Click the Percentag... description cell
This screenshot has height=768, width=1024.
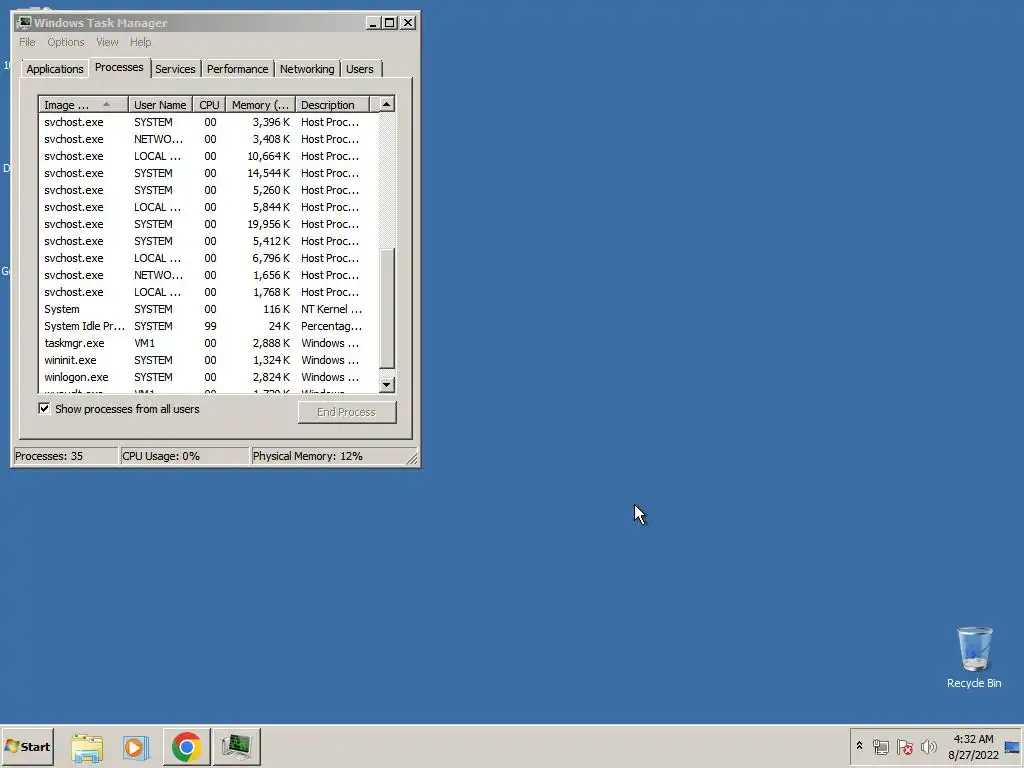click(331, 326)
